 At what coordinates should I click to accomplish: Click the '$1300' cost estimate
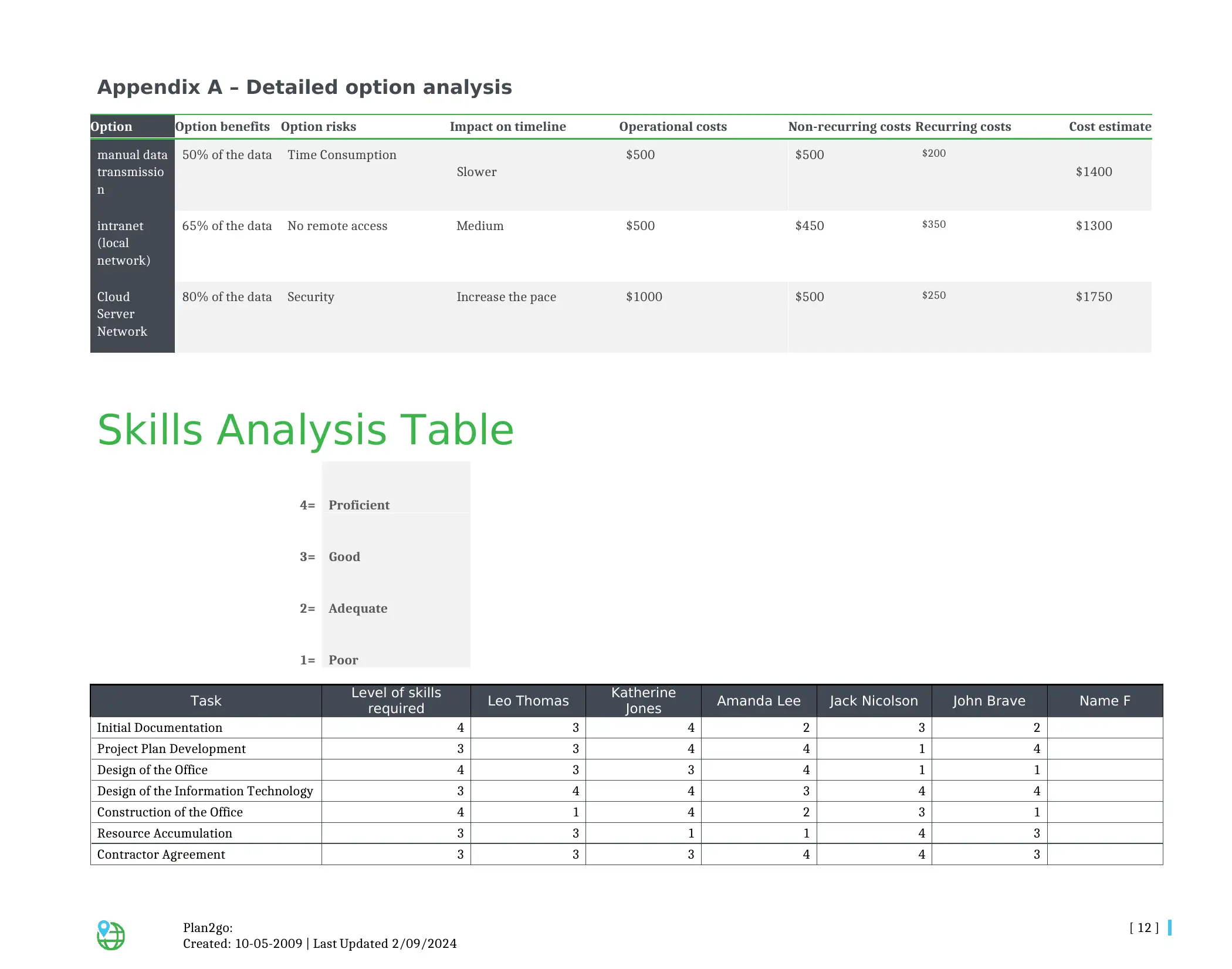point(1094,226)
